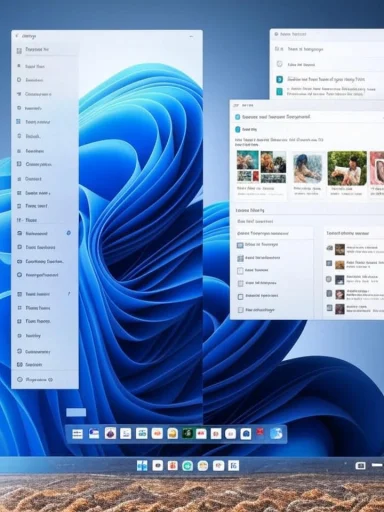This screenshot has height=512, width=384.
Task: Tick the bottom checkbox in the front window list
Action: pyautogui.click(x=240, y=310)
